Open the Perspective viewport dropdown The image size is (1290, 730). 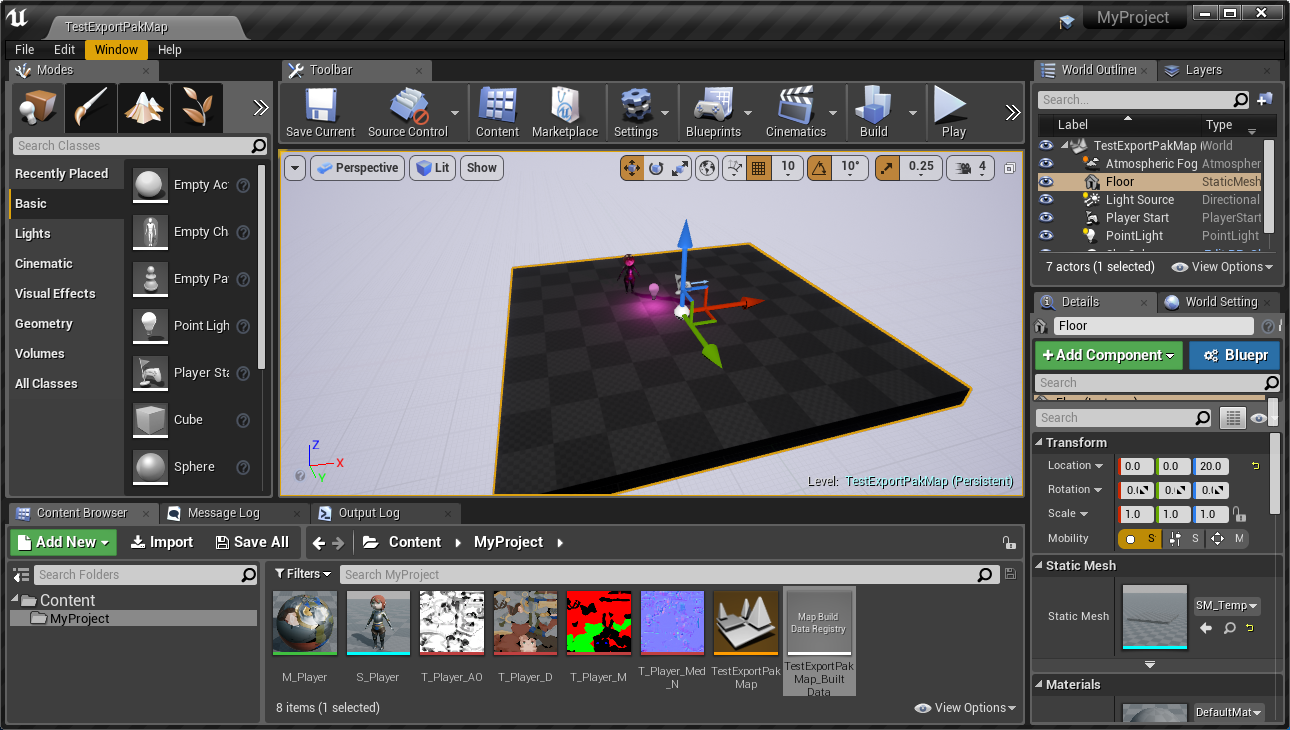(x=357, y=168)
